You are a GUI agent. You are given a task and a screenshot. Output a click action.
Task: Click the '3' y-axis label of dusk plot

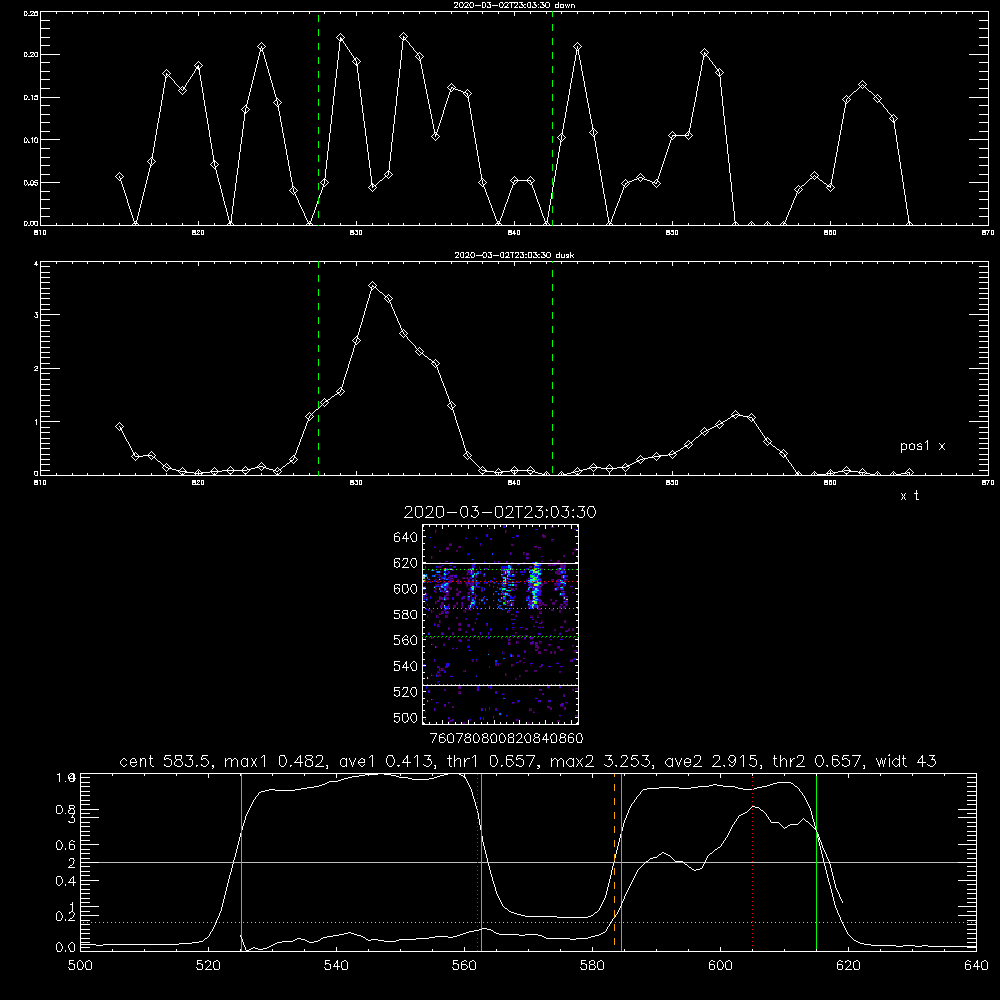[x=36, y=315]
